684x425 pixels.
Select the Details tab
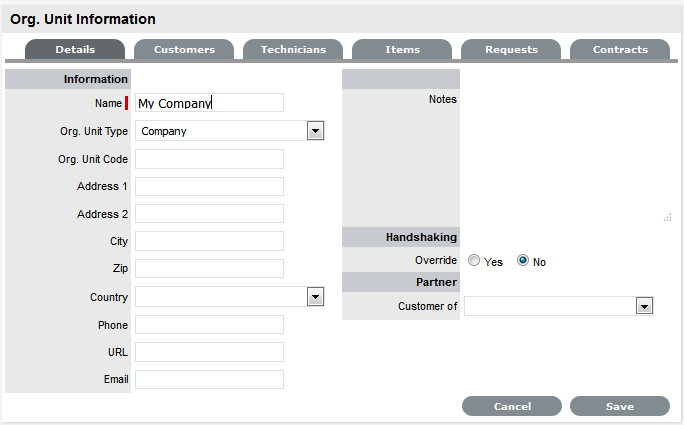click(75, 49)
